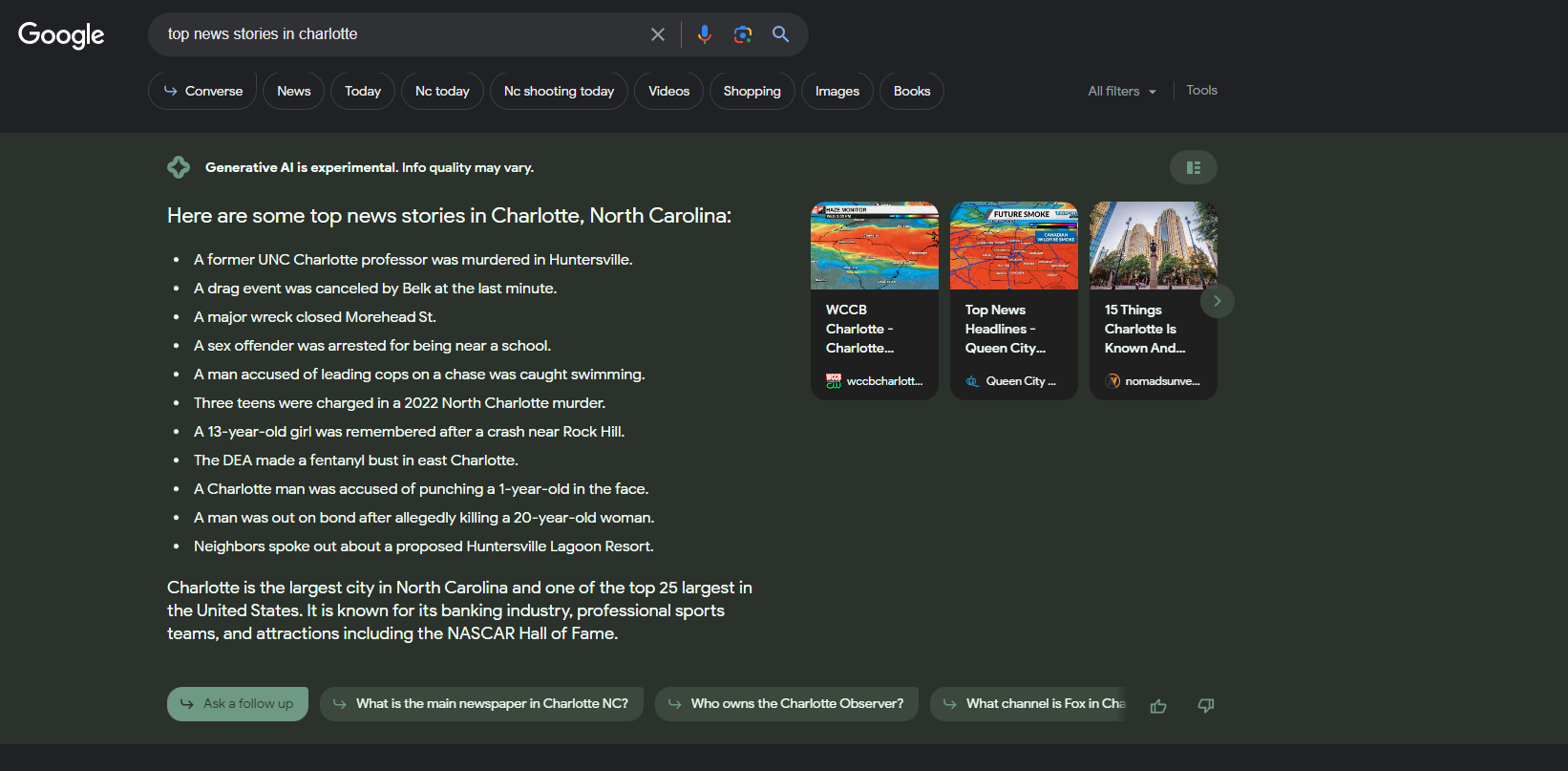The width and height of the screenshot is (1568, 771).
Task: Click the Charlotte skyline building thumbnail
Action: pos(1154,246)
